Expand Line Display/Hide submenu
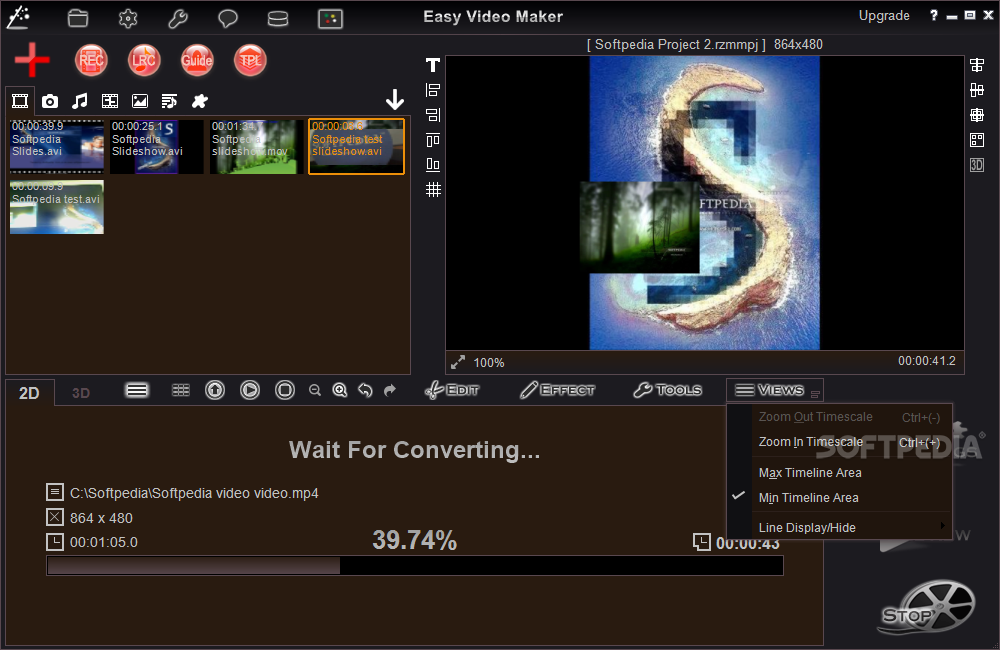Viewport: 1000px width, 650px height. [849, 528]
